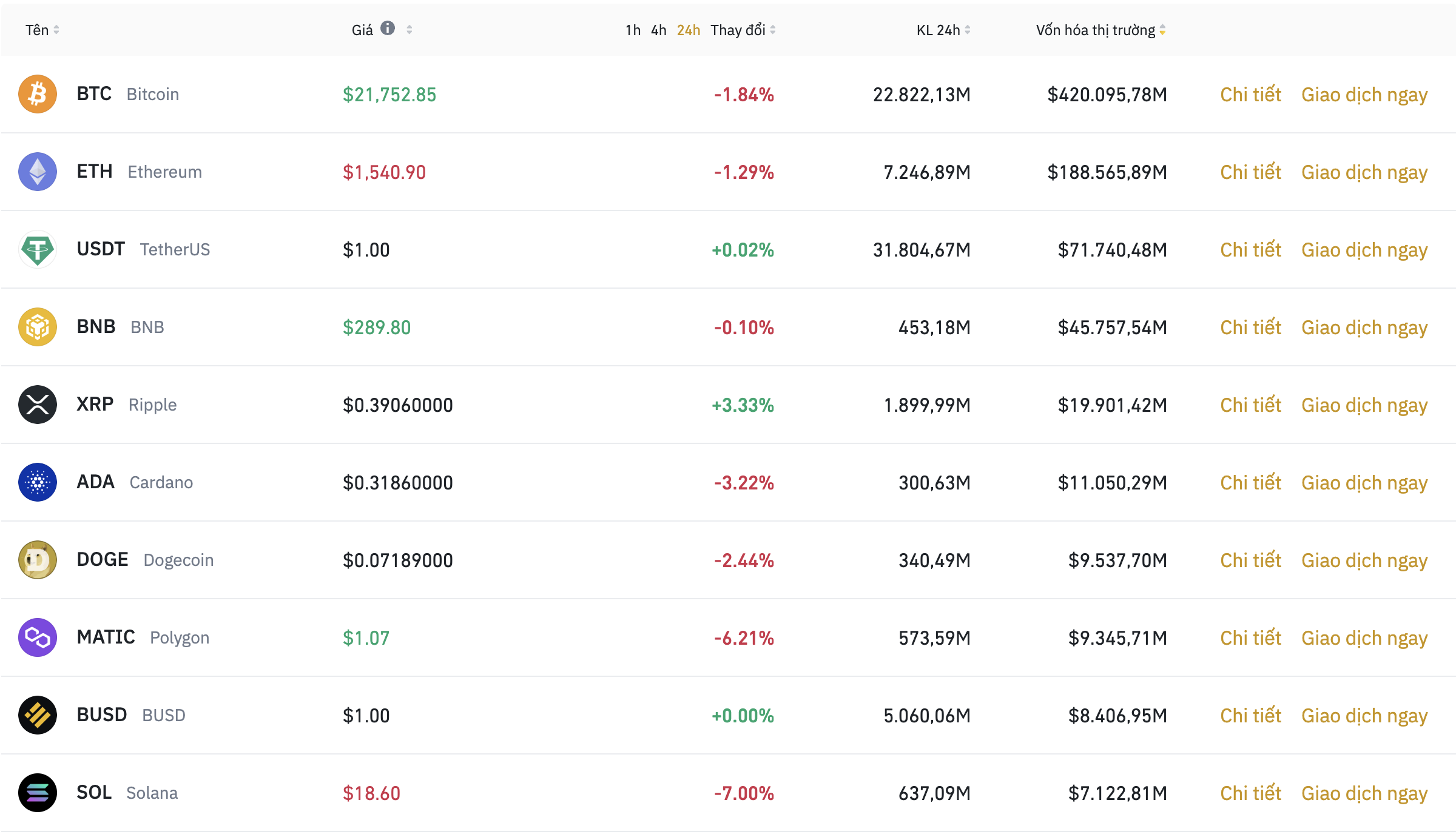This screenshot has width=1456, height=837.
Task: Click Giao dịch ngay for ETH
Action: 1364,173
